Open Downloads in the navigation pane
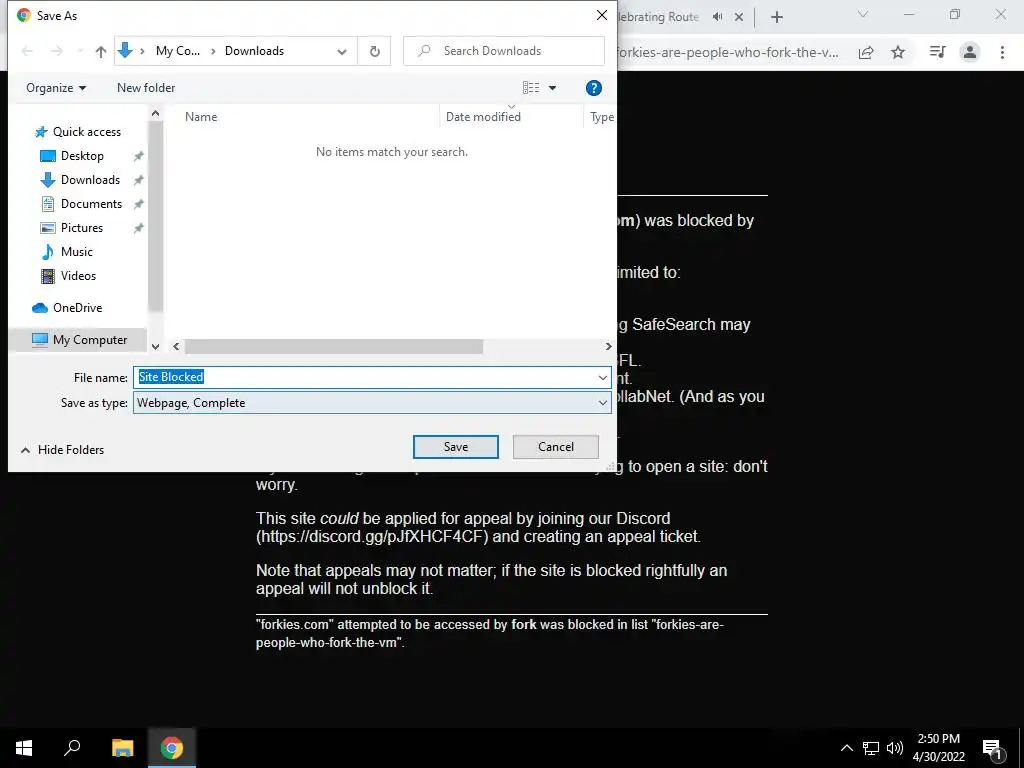This screenshot has width=1024, height=768. point(90,180)
